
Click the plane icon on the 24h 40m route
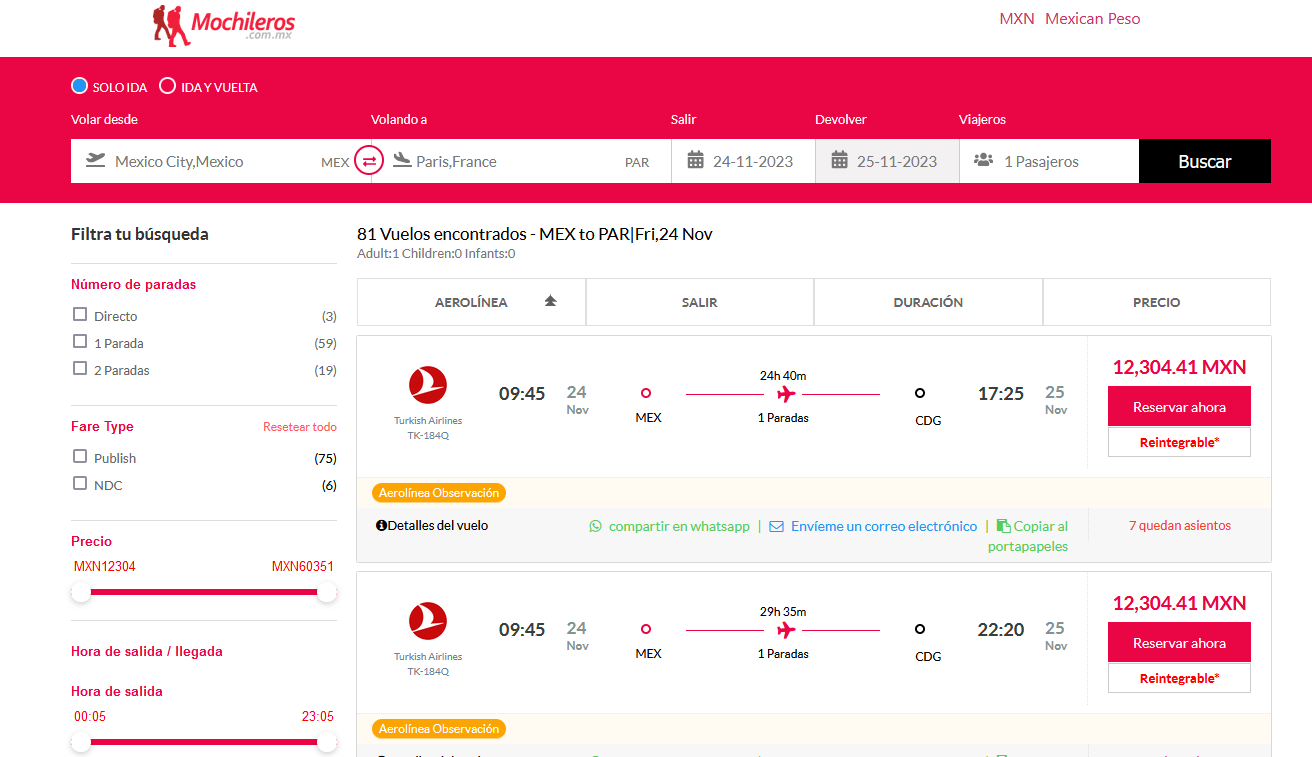point(786,394)
